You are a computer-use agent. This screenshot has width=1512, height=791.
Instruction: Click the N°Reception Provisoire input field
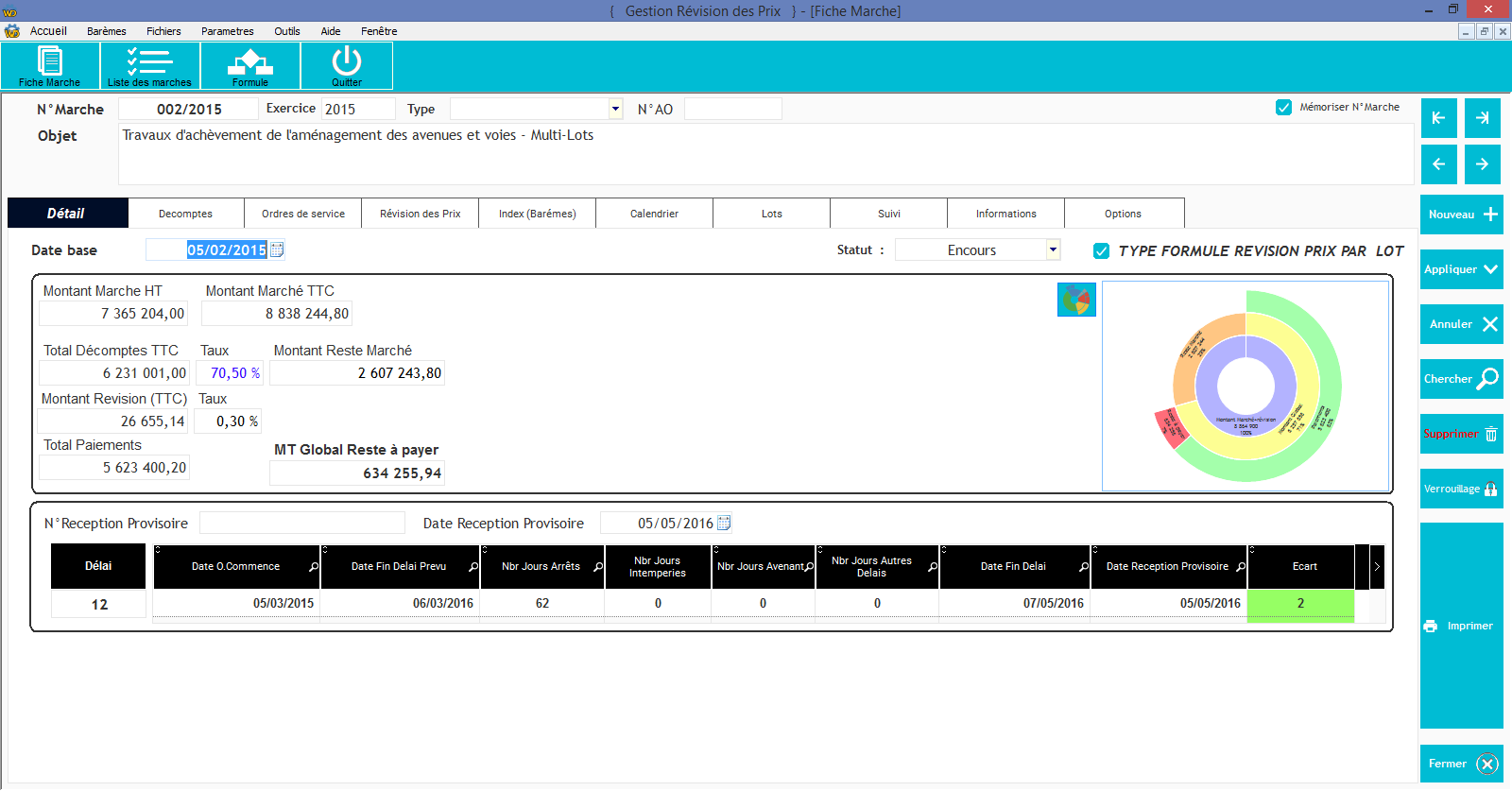pyautogui.click(x=302, y=524)
